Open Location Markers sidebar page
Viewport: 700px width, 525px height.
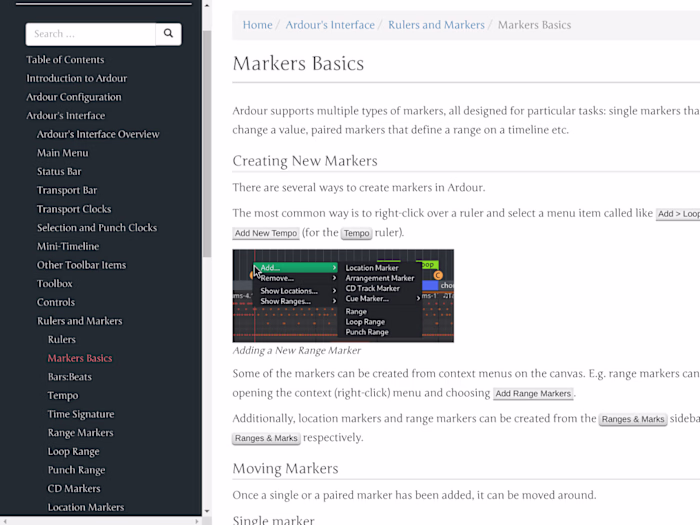click(86, 508)
